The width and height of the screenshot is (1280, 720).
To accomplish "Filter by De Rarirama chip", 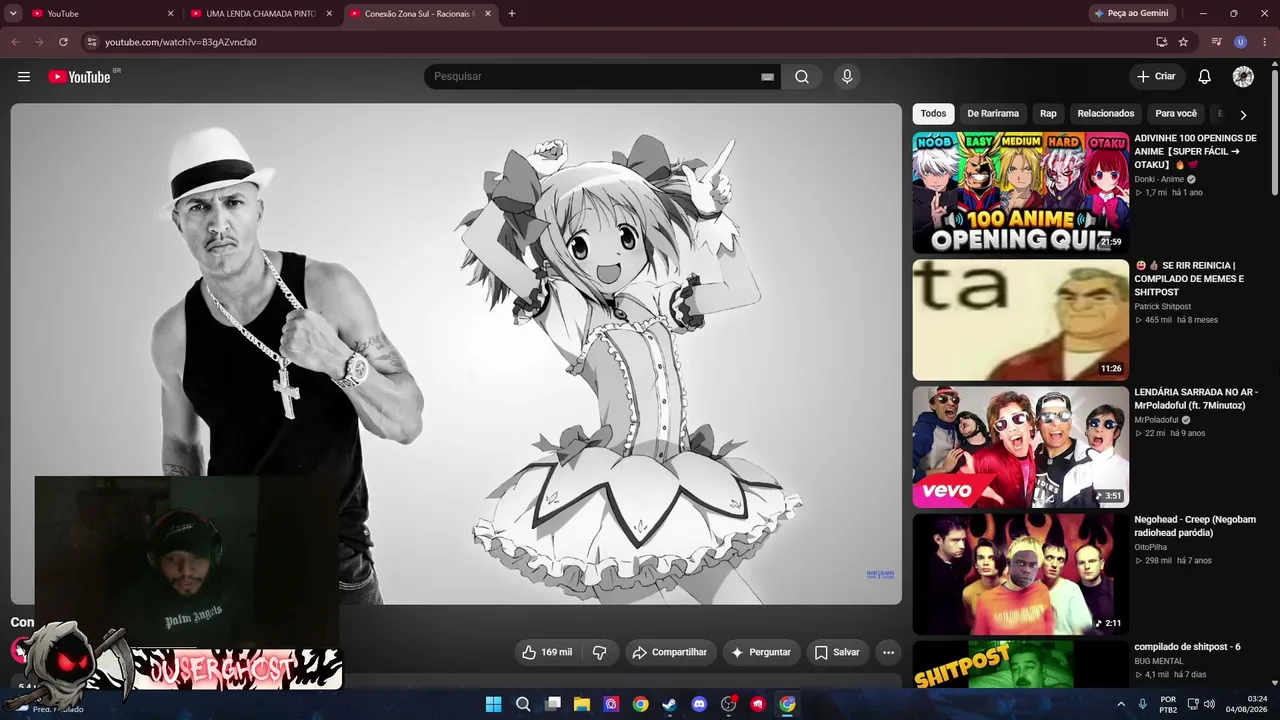I will click(993, 114).
